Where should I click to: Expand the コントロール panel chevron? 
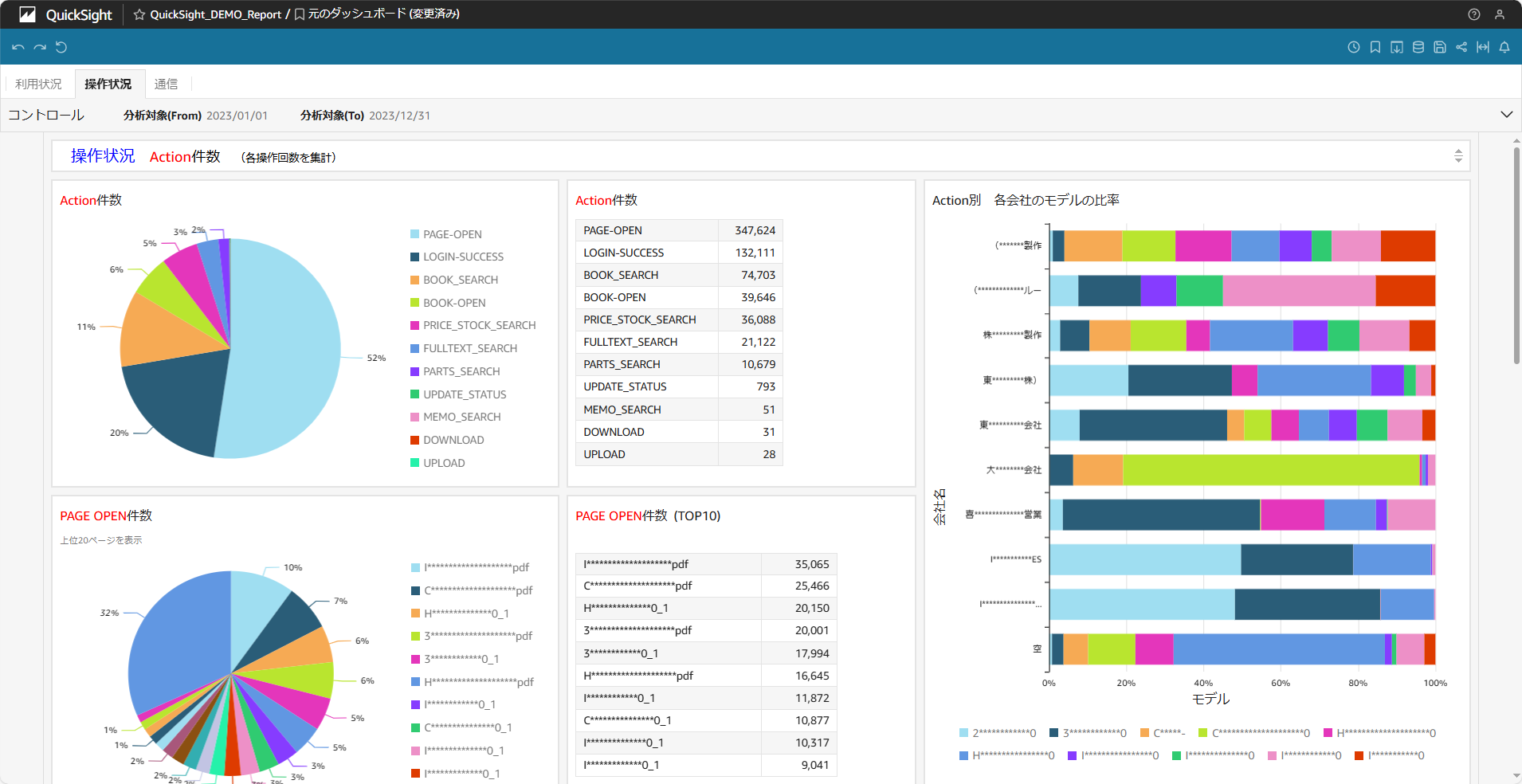(x=1506, y=115)
